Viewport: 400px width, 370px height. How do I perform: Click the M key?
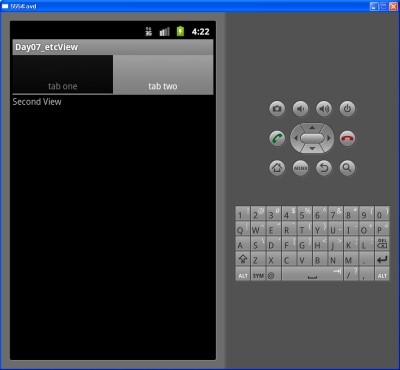(x=351, y=259)
